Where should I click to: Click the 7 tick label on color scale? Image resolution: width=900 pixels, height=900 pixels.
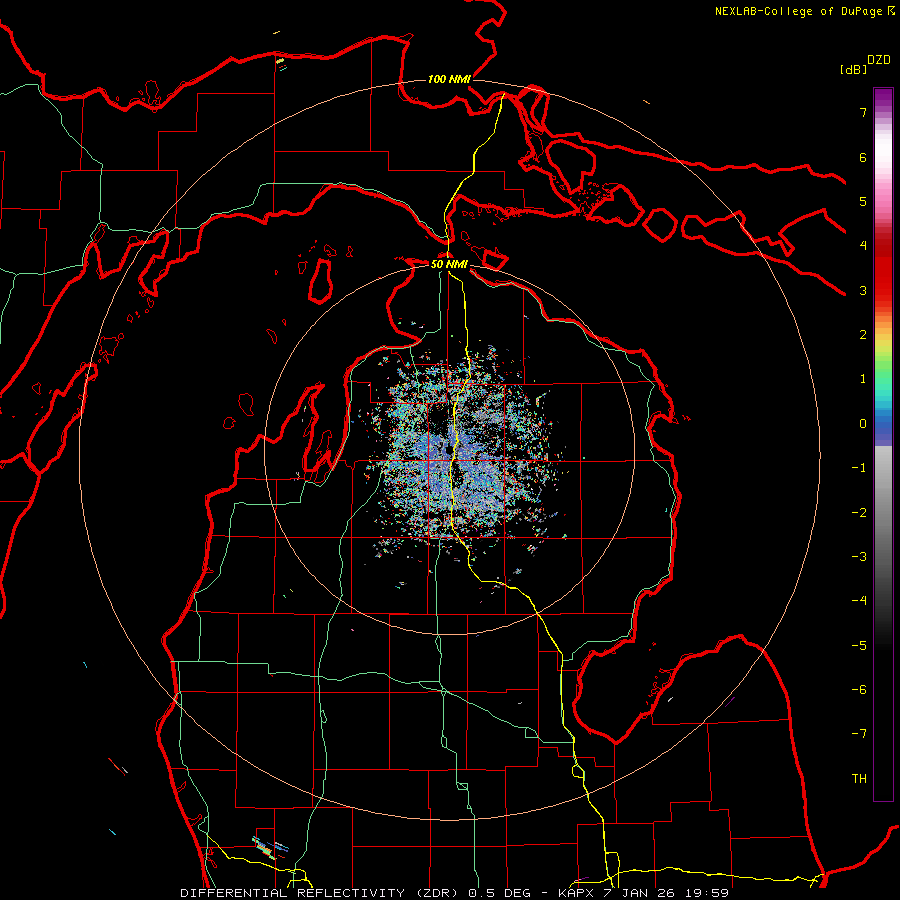[x=863, y=112]
